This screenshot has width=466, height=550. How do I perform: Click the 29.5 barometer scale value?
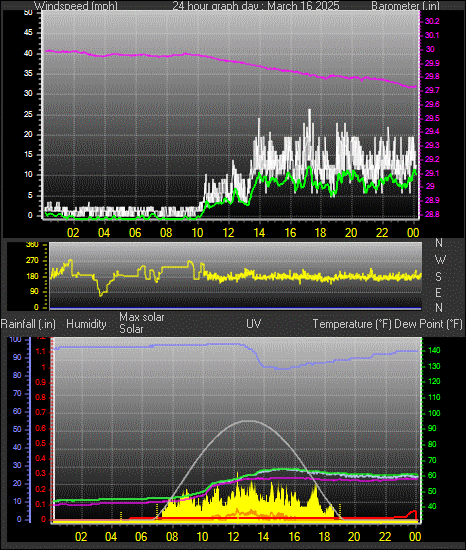pos(432,118)
